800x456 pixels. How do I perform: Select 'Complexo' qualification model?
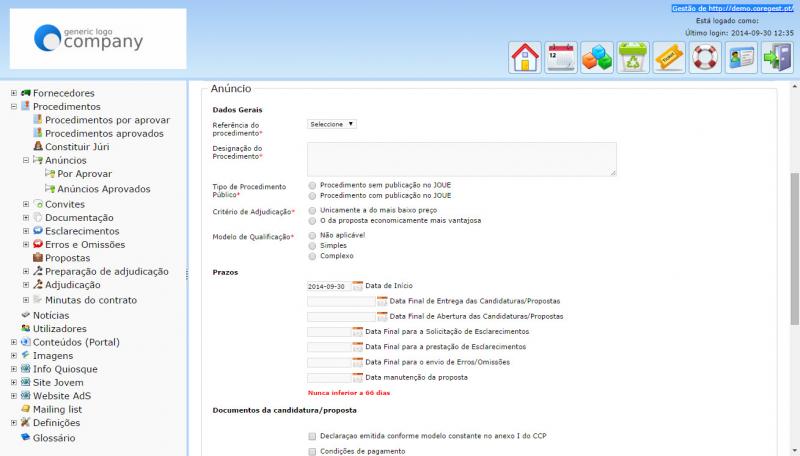coord(313,256)
